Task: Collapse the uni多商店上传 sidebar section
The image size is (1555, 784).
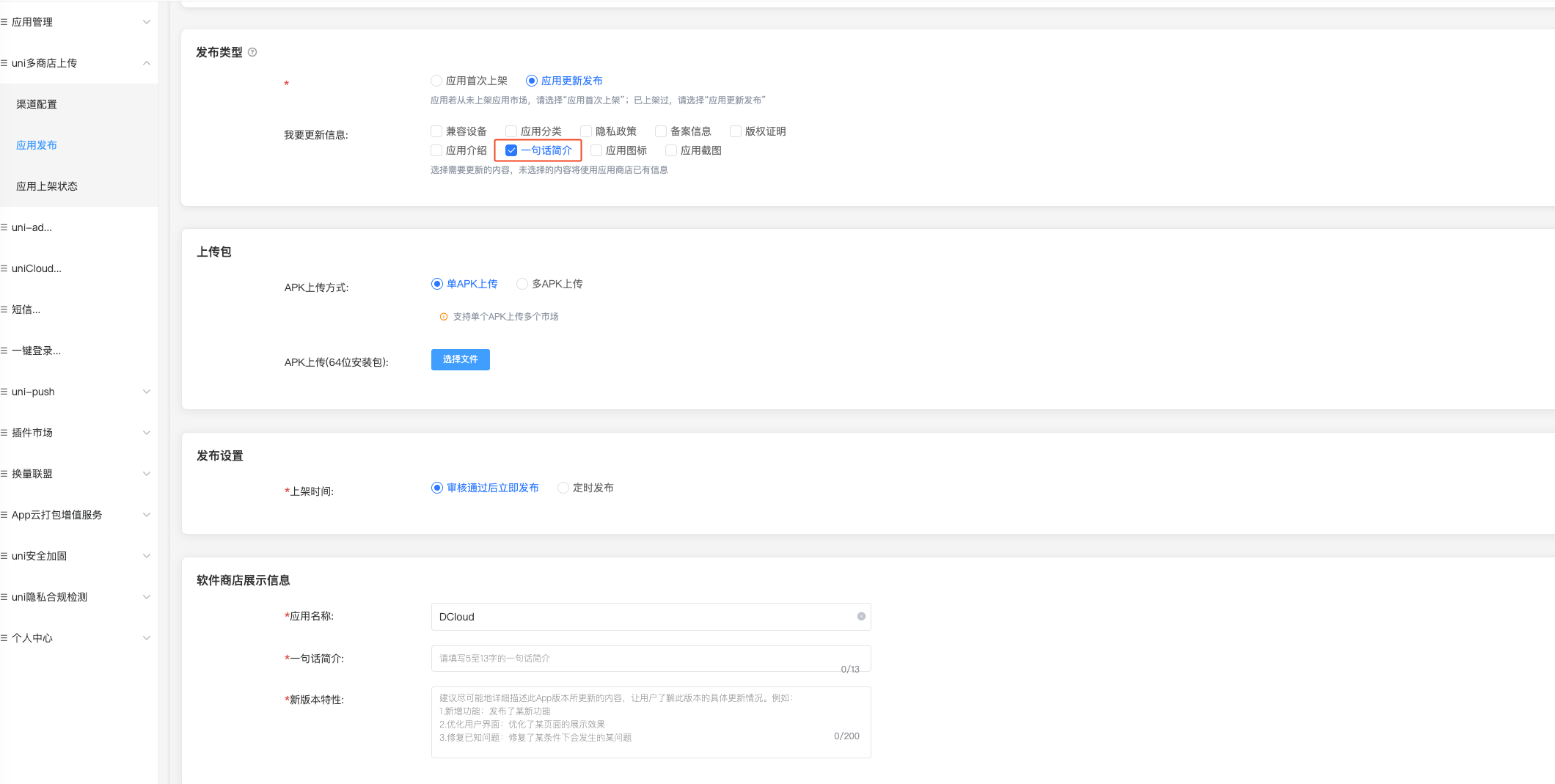Action: [146, 63]
